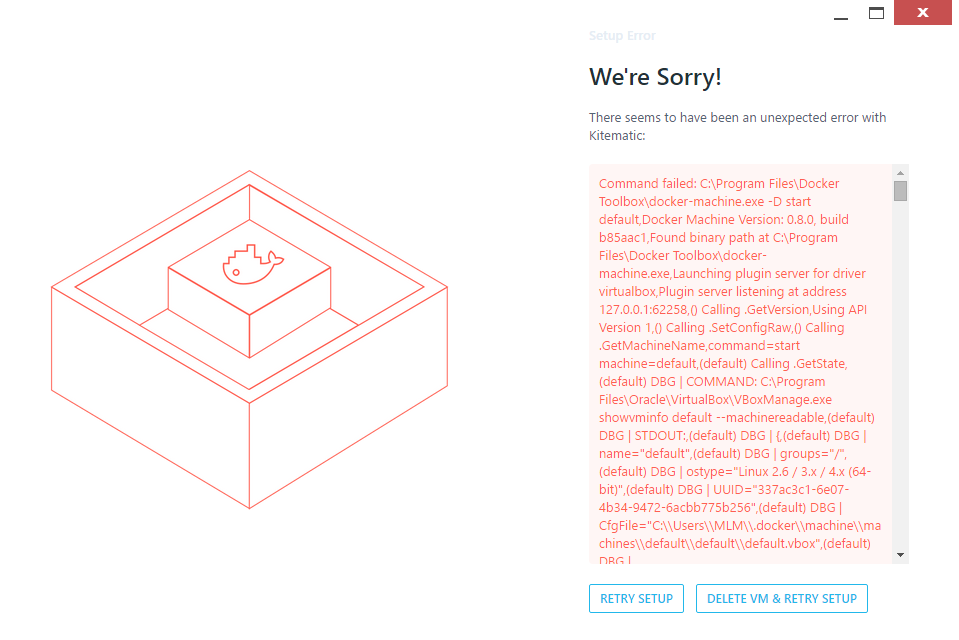959x640 pixels.
Task: Click the RETRY SETUP button
Action: click(x=636, y=598)
